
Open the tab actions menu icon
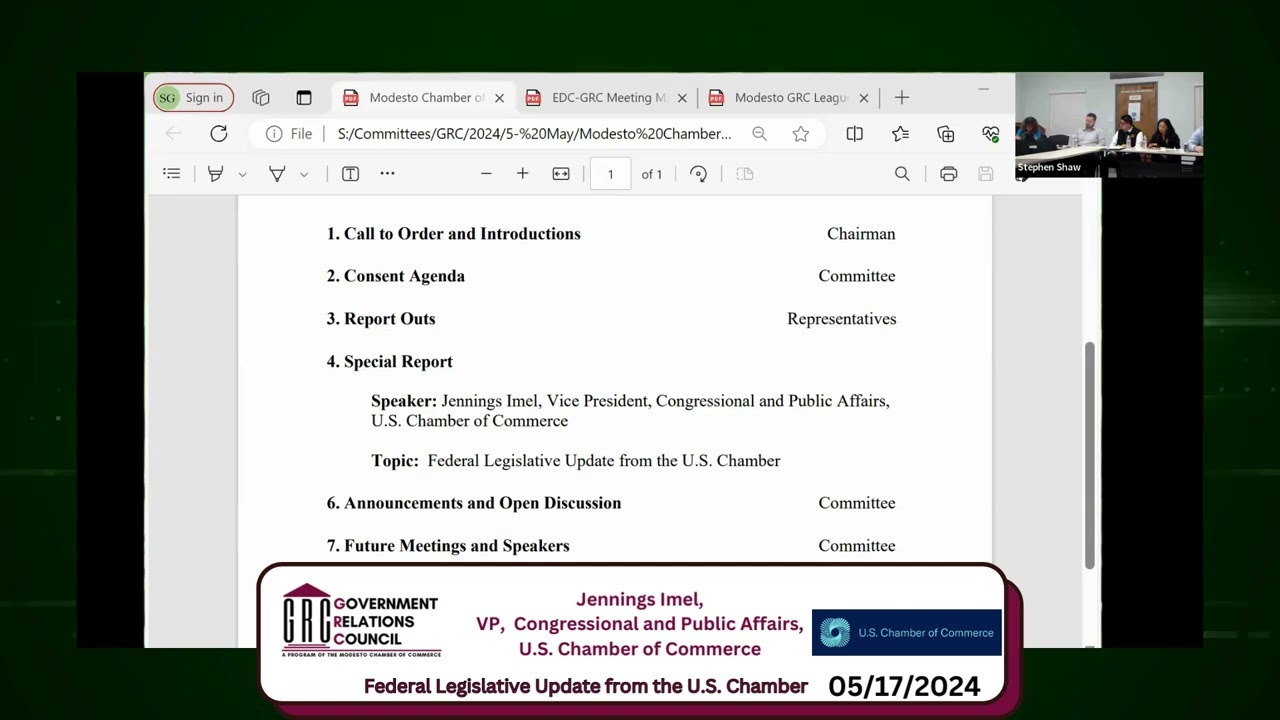[304, 97]
